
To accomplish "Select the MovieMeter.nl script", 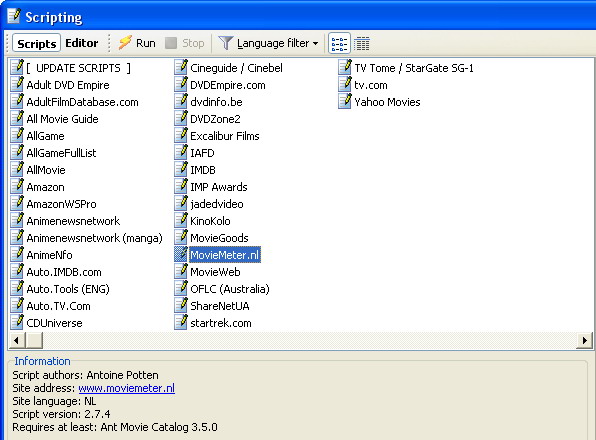I will pyautogui.click(x=225, y=255).
